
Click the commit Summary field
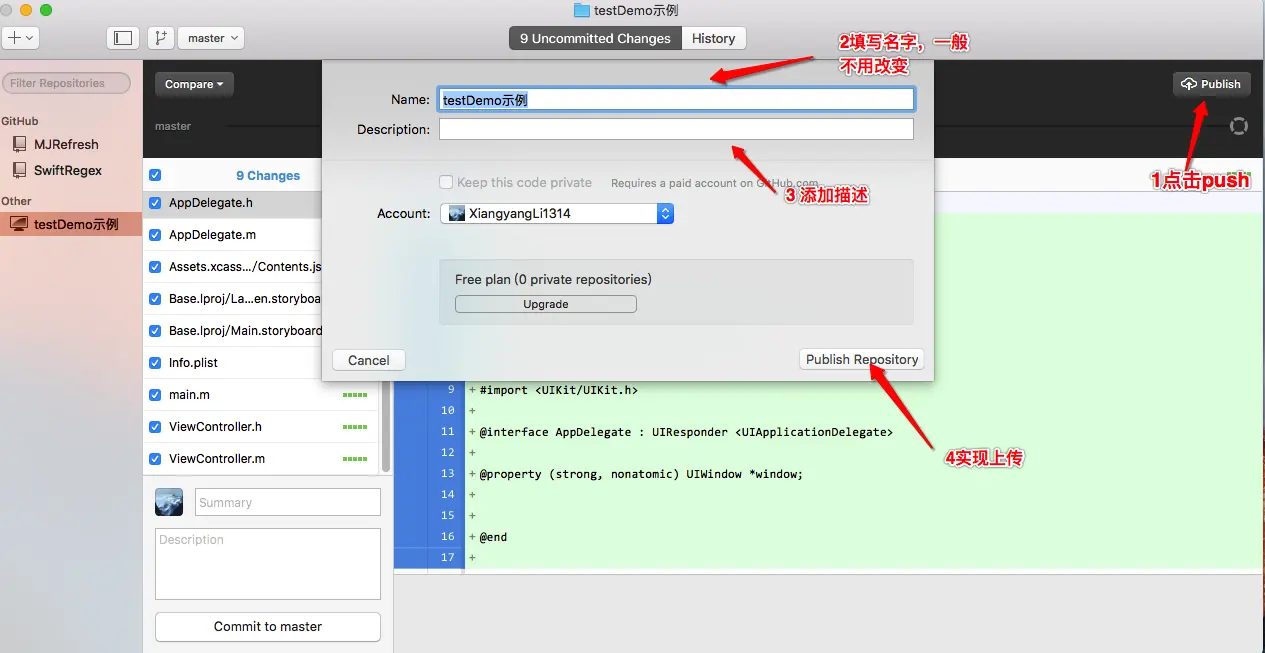point(288,502)
